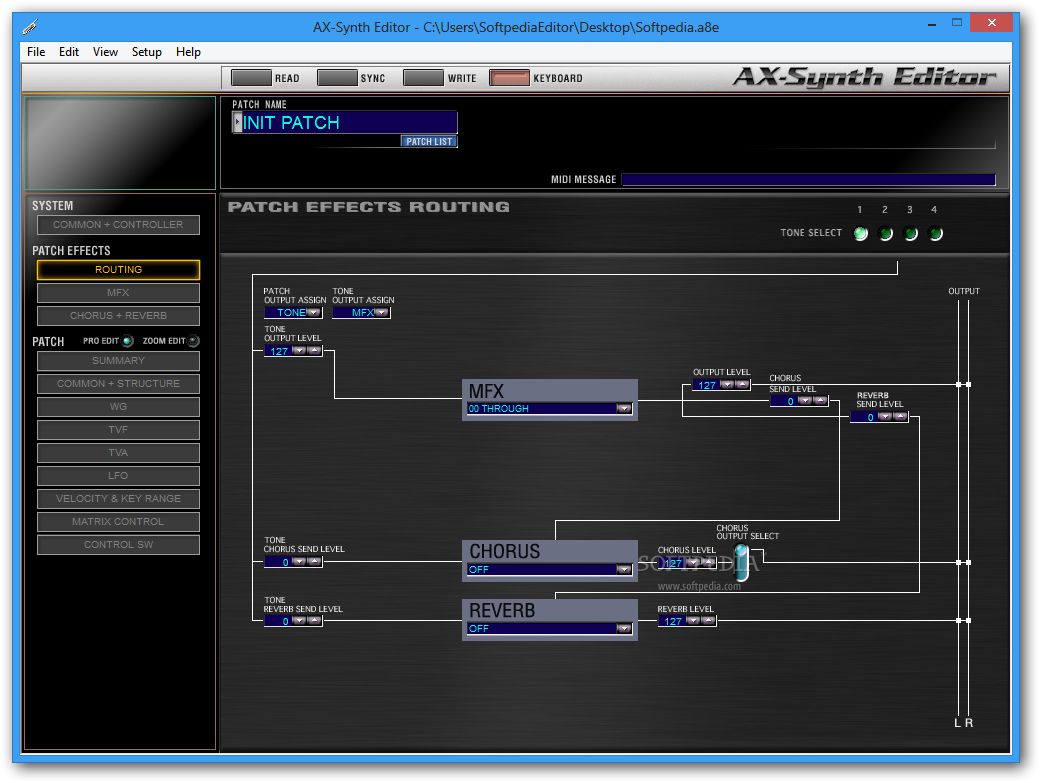This screenshot has width=1040, height=783.
Task: Open the View menu
Action: [x=105, y=52]
